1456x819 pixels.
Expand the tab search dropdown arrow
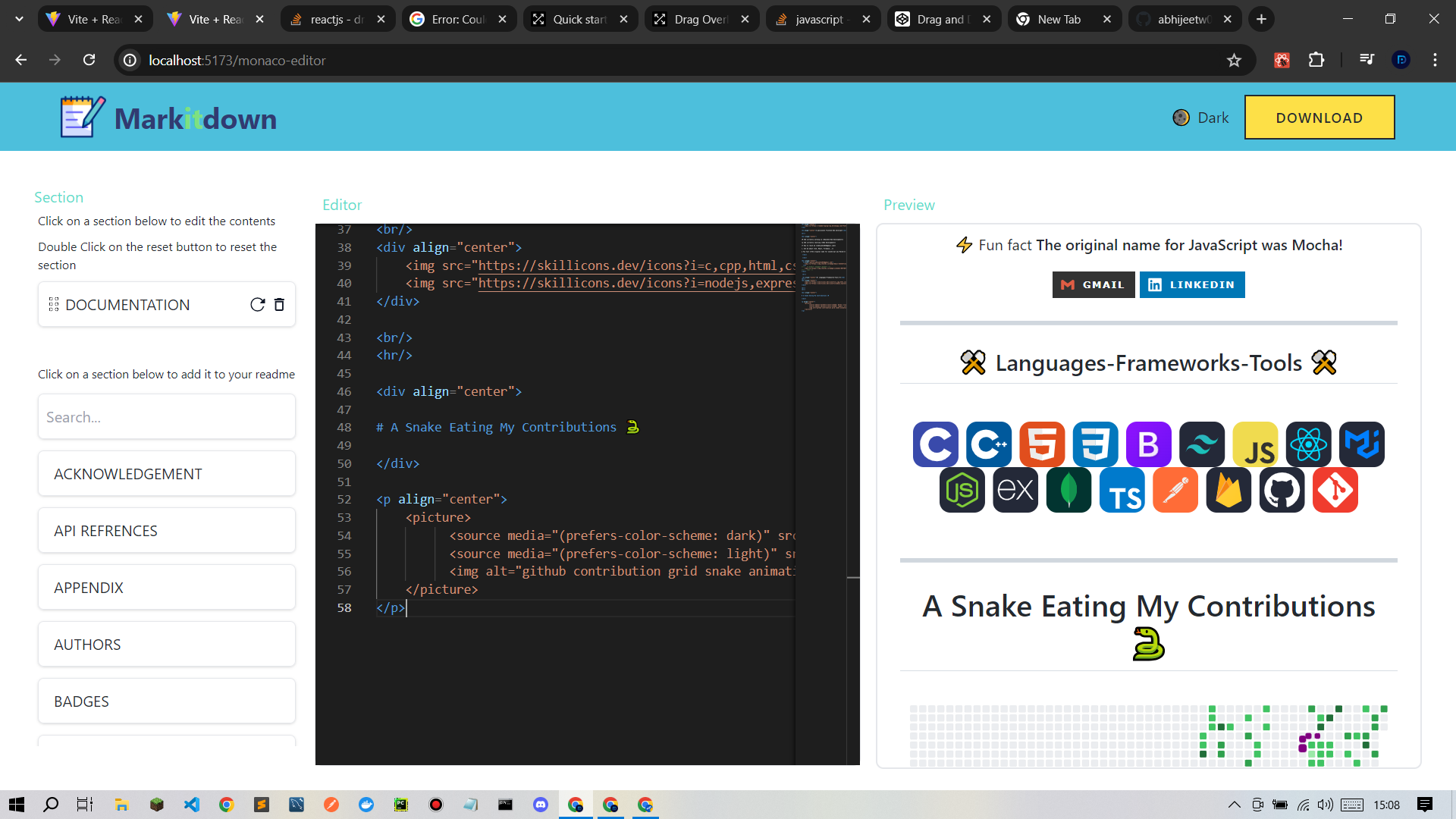coord(19,19)
